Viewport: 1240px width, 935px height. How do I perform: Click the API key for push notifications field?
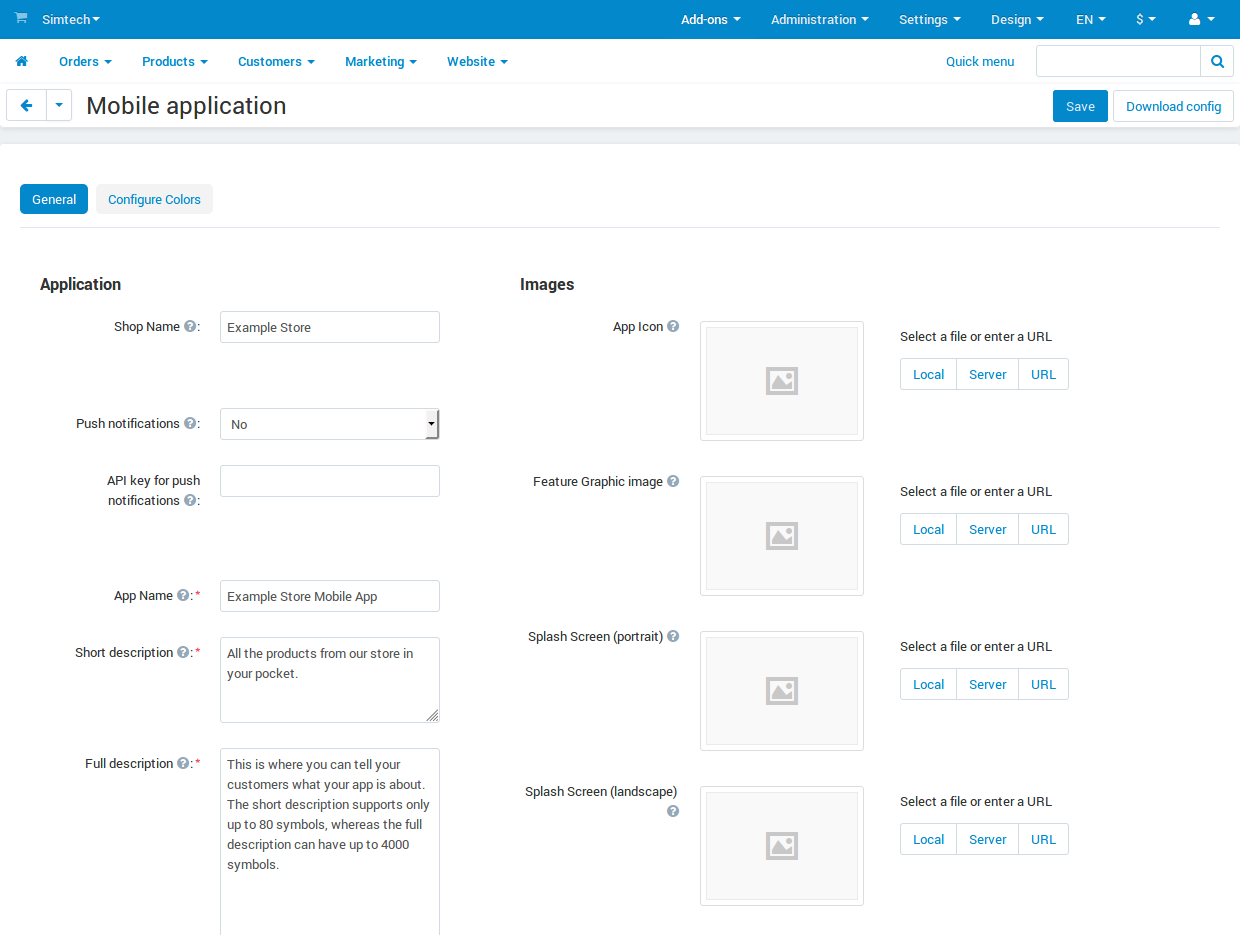tap(329, 481)
